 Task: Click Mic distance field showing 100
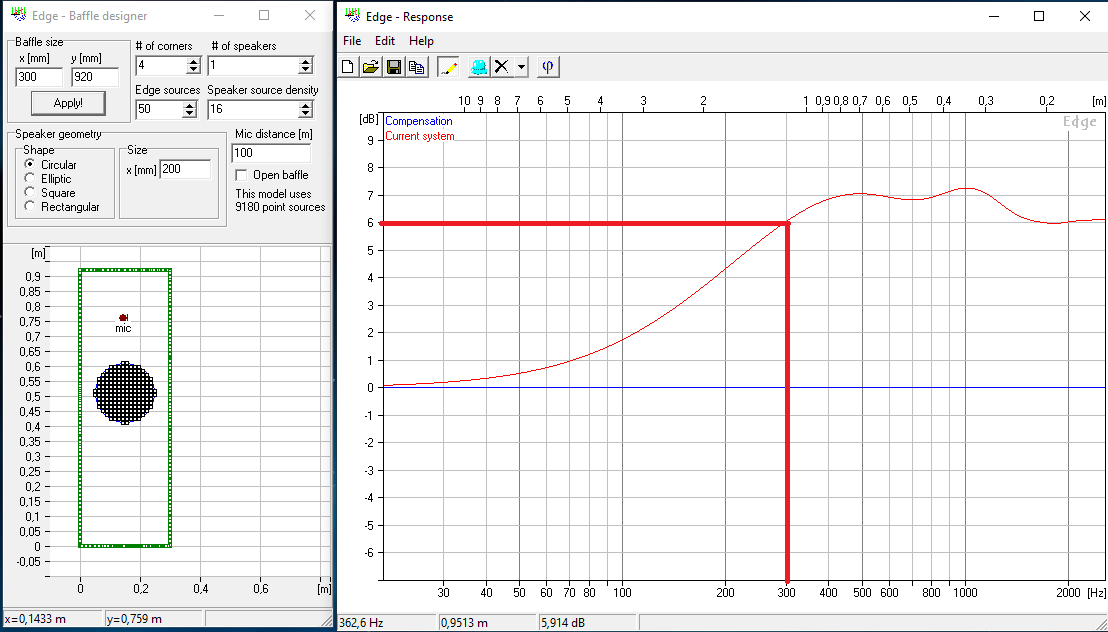pos(271,153)
